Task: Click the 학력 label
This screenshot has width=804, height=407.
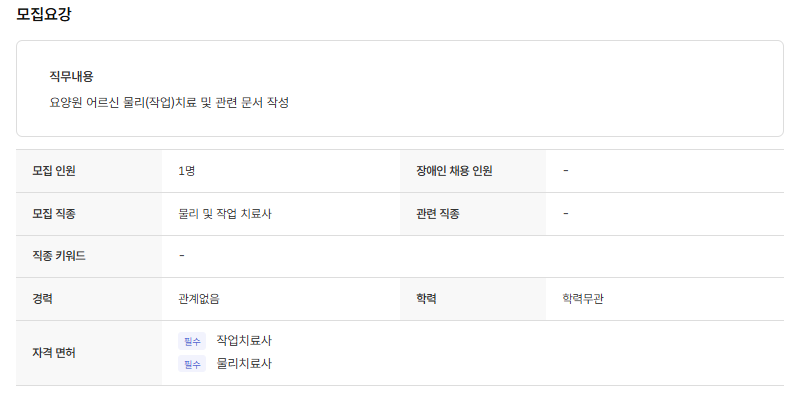Action: pyautogui.click(x=427, y=298)
